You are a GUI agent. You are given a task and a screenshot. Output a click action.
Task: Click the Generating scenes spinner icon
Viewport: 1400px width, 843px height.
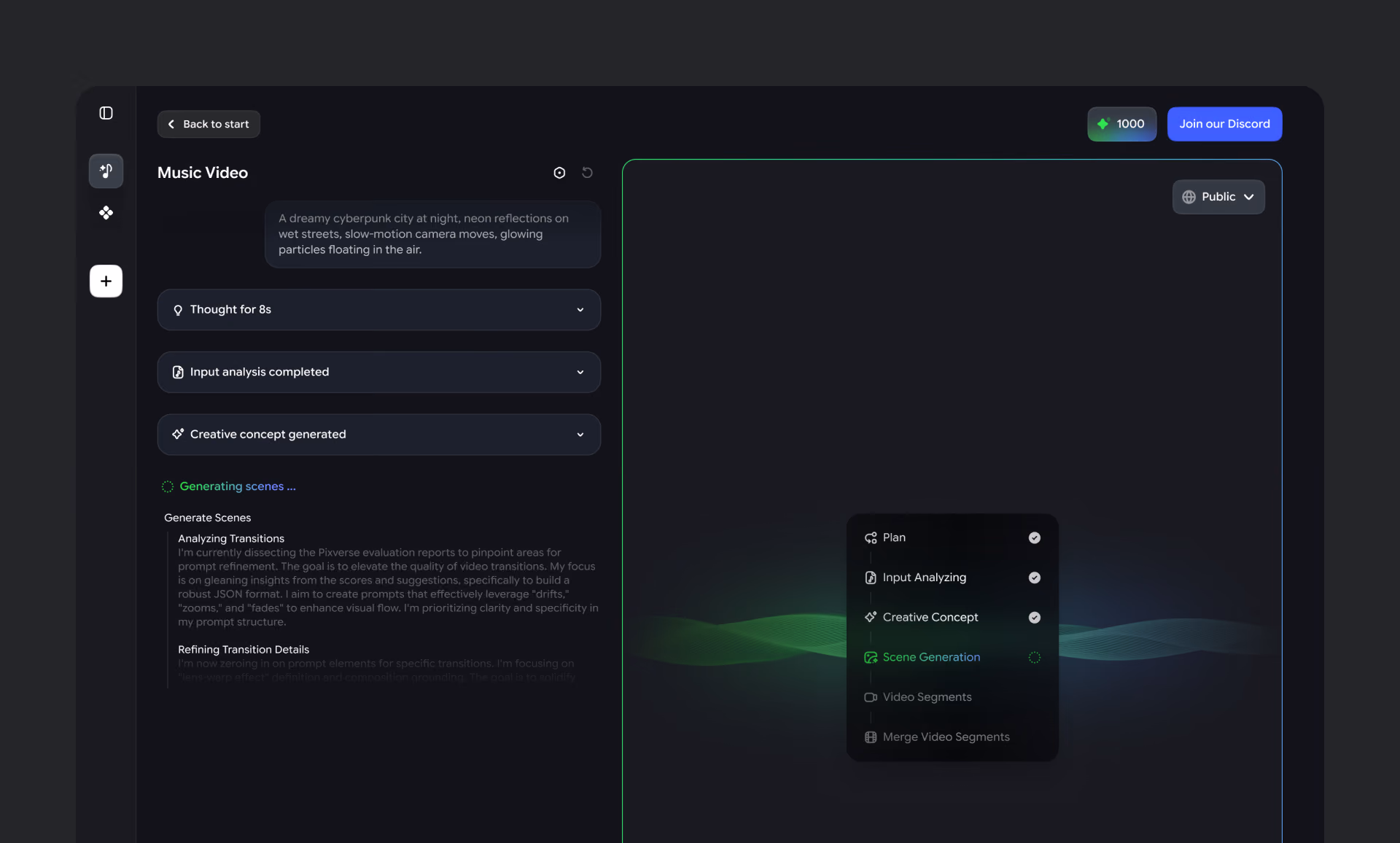point(167,486)
